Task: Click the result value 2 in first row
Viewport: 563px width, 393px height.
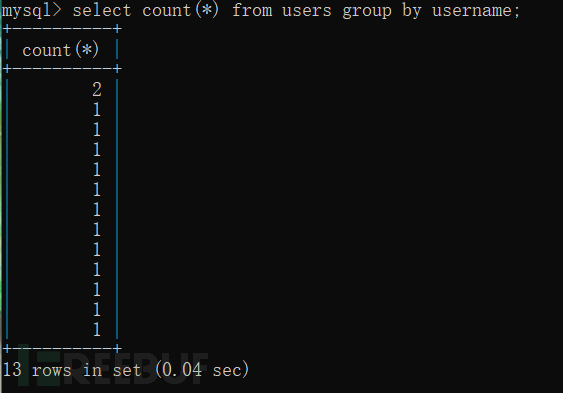Action: (x=97, y=89)
